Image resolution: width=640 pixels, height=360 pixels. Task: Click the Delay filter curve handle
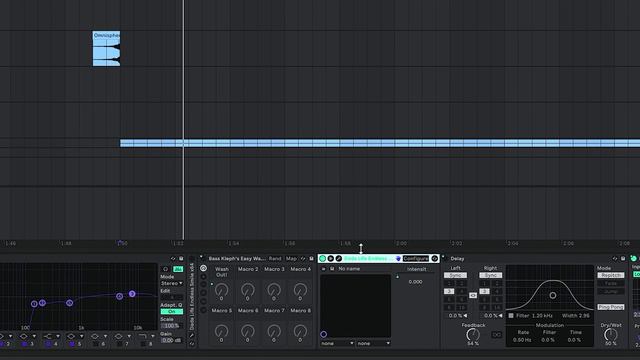pyautogui.click(x=553, y=295)
